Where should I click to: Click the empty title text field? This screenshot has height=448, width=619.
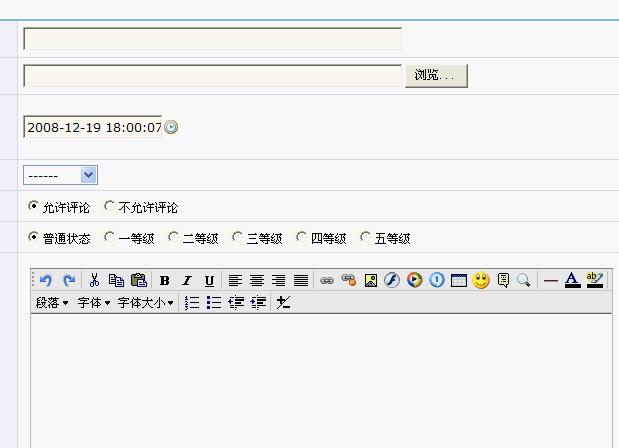212,39
